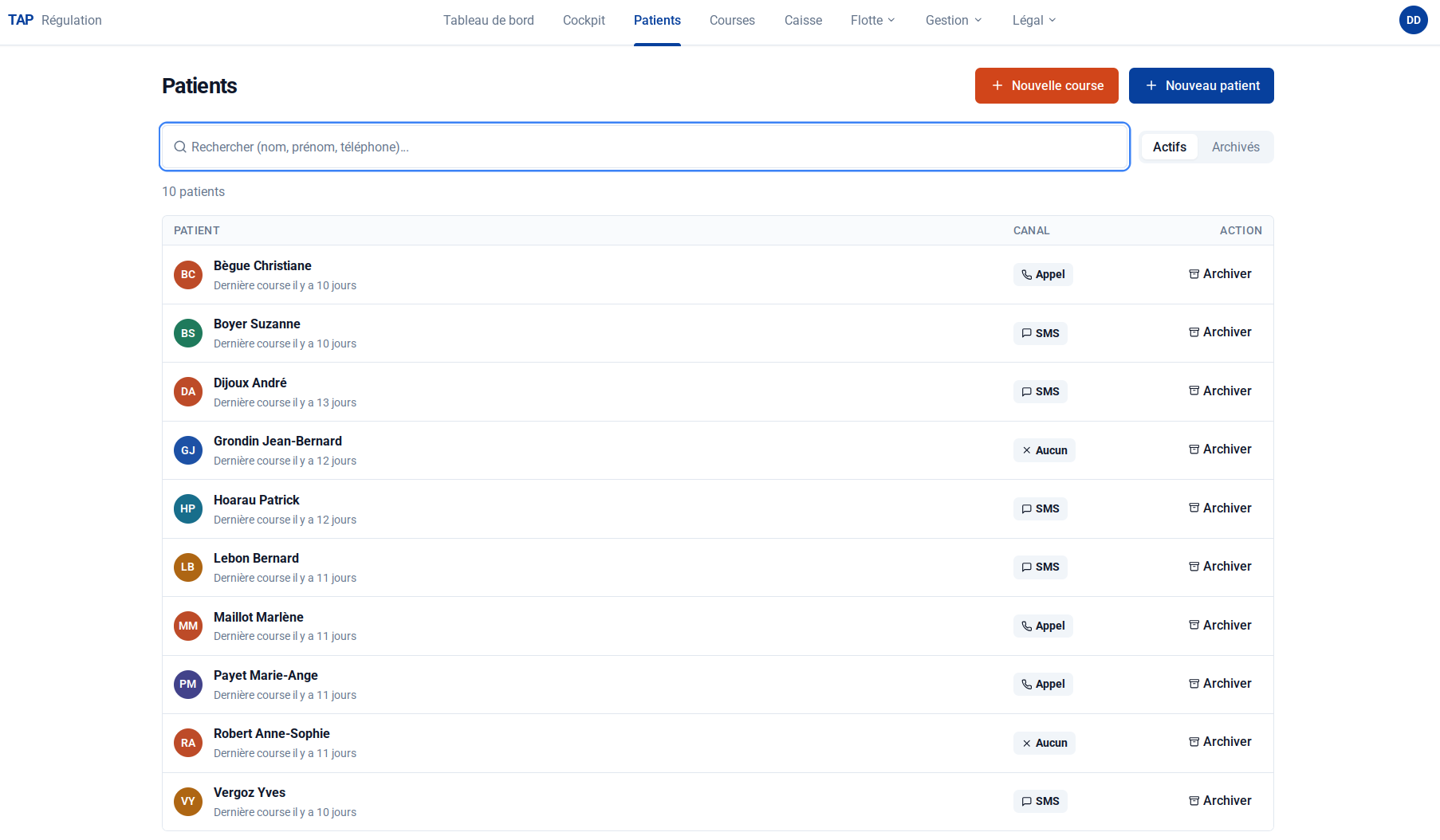1440x840 pixels.
Task: Open patient name Dijoux André
Action: point(250,383)
